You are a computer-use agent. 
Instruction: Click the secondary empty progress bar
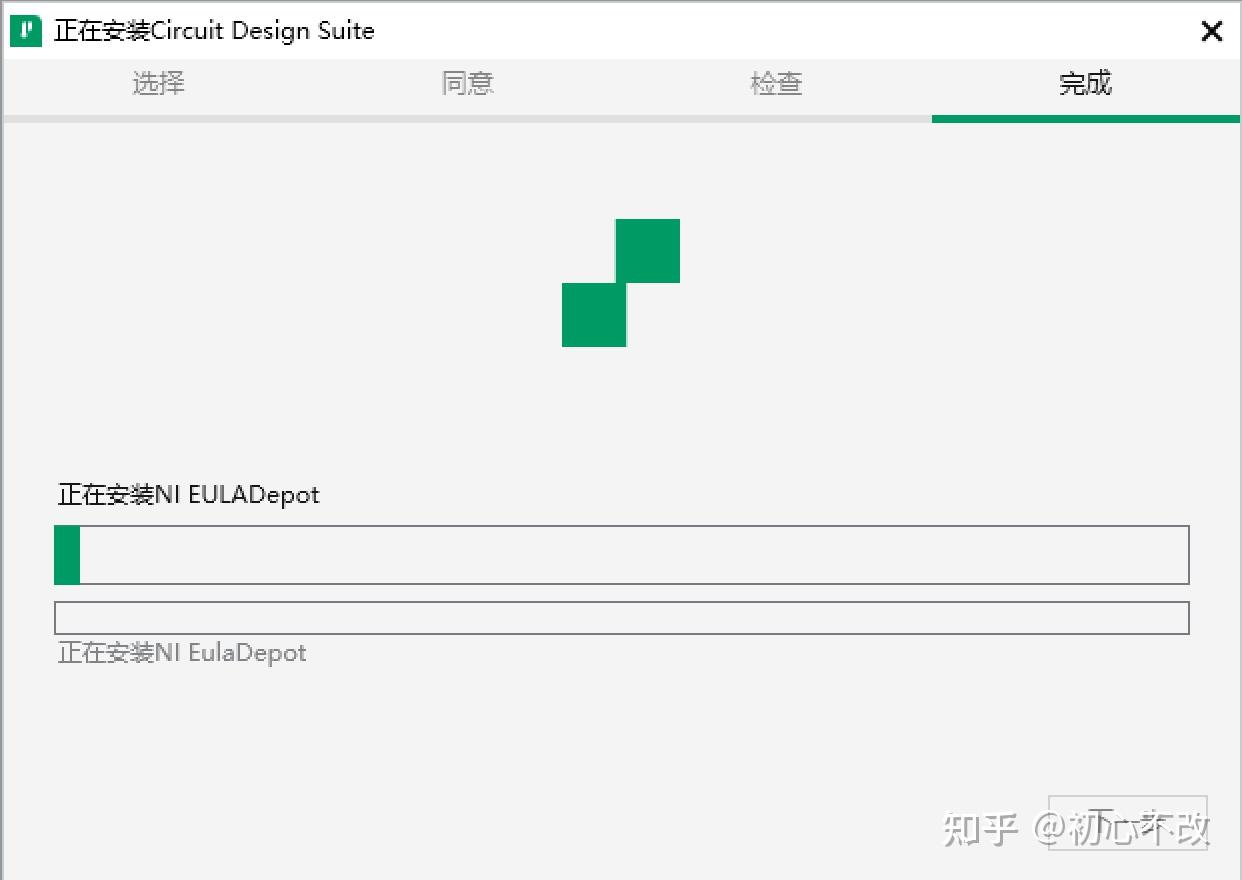621,617
